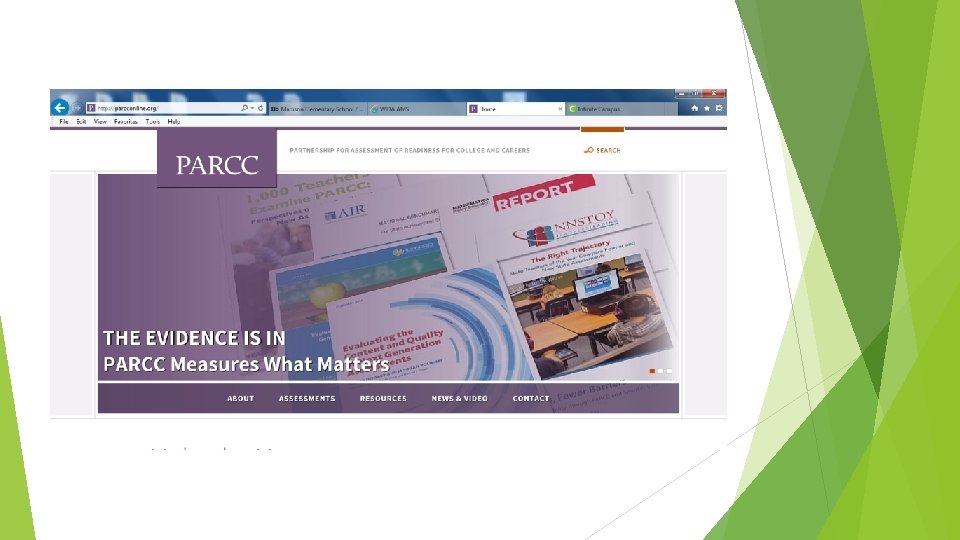
Task: Open the Edit menu
Action: [81, 122]
